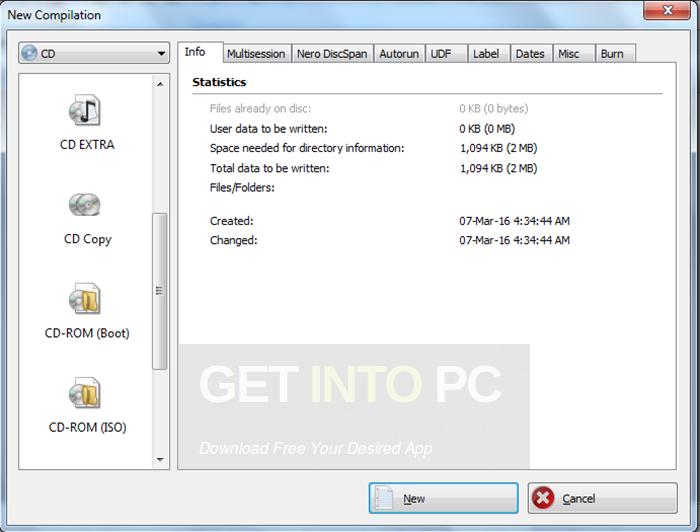Open the Multisession tab
The image size is (700, 532).
tap(256, 54)
